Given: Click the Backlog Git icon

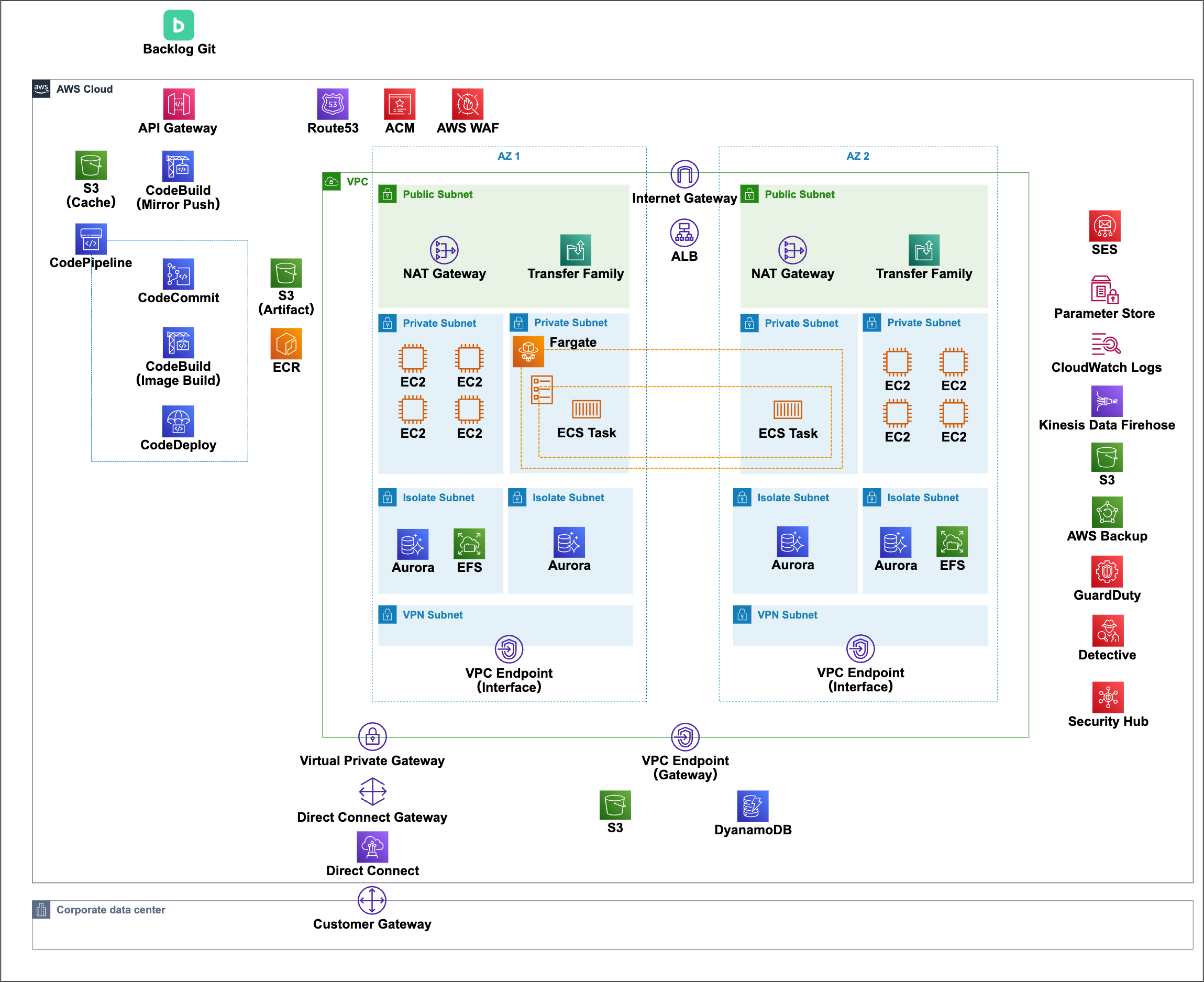Looking at the screenshot, I should [179, 25].
